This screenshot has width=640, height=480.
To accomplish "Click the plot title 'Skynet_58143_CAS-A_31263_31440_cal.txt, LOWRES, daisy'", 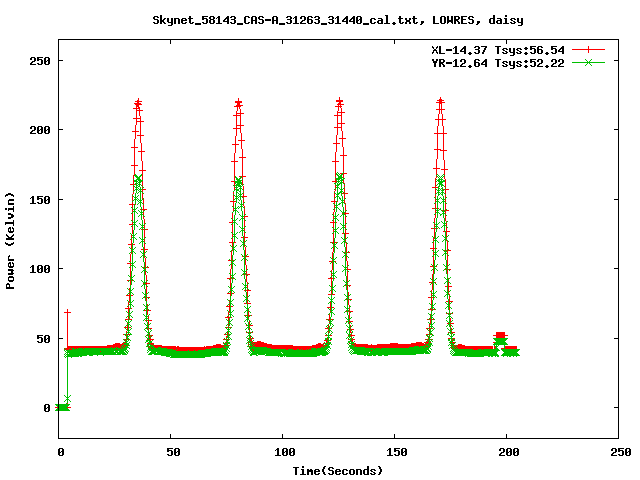I will click(338, 20).
